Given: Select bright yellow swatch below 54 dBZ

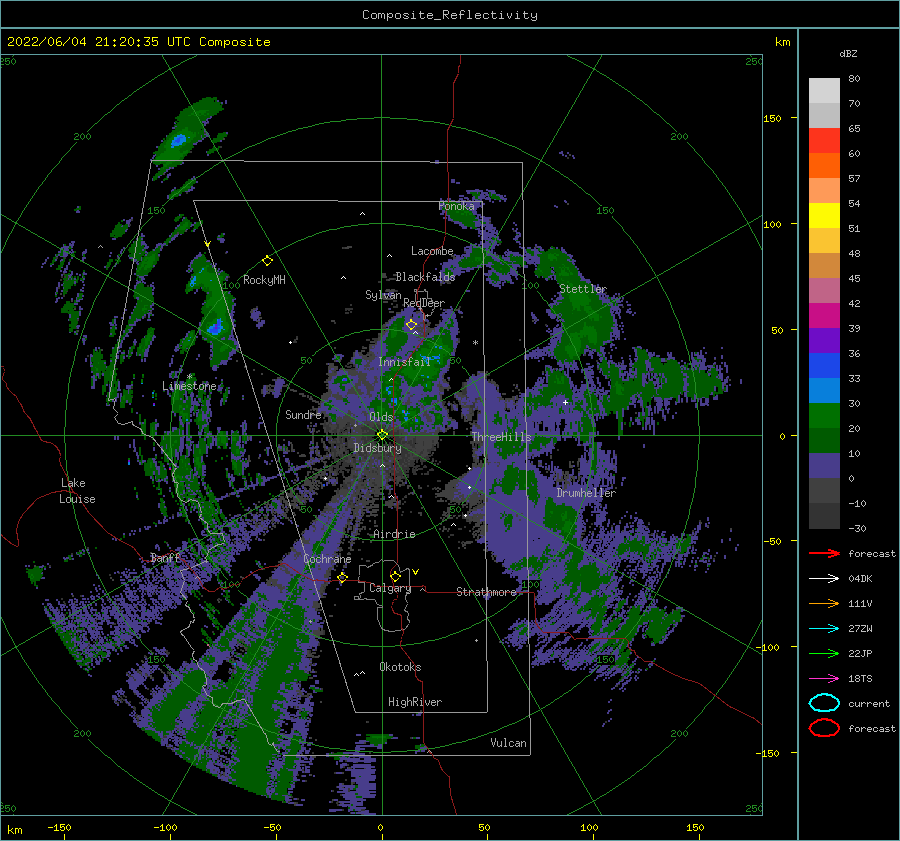Looking at the screenshot, I should [824, 215].
